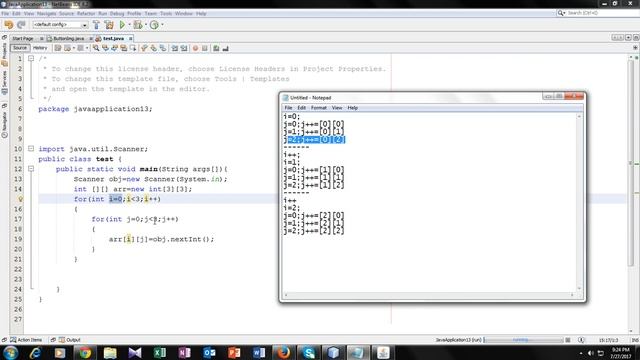Switch to the ButtonImg.java tab
The image size is (640, 360).
(68, 38)
